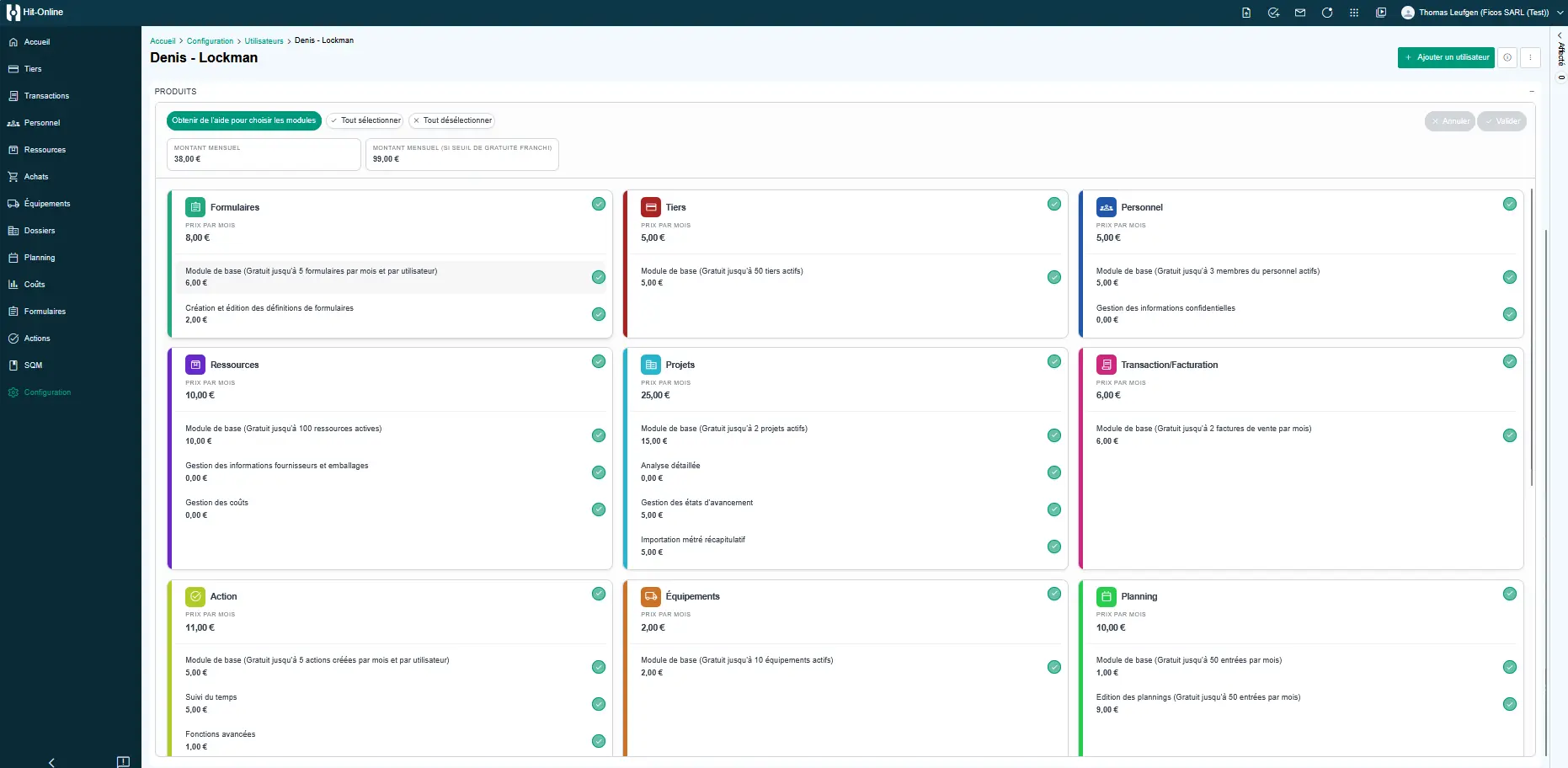This screenshot has height=768, width=1568.
Task: Expand the Affecté side panel
Action: tap(1560, 35)
